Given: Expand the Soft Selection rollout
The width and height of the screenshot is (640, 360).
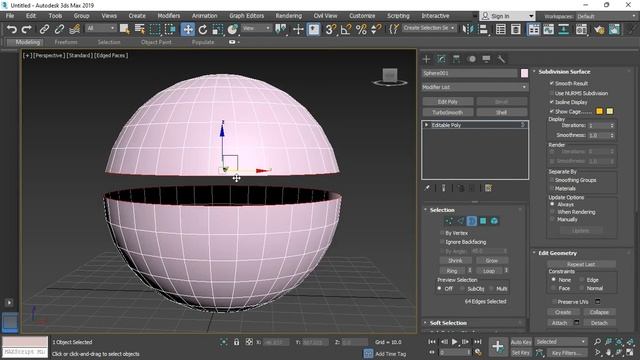Looking at the screenshot, I should (448, 323).
